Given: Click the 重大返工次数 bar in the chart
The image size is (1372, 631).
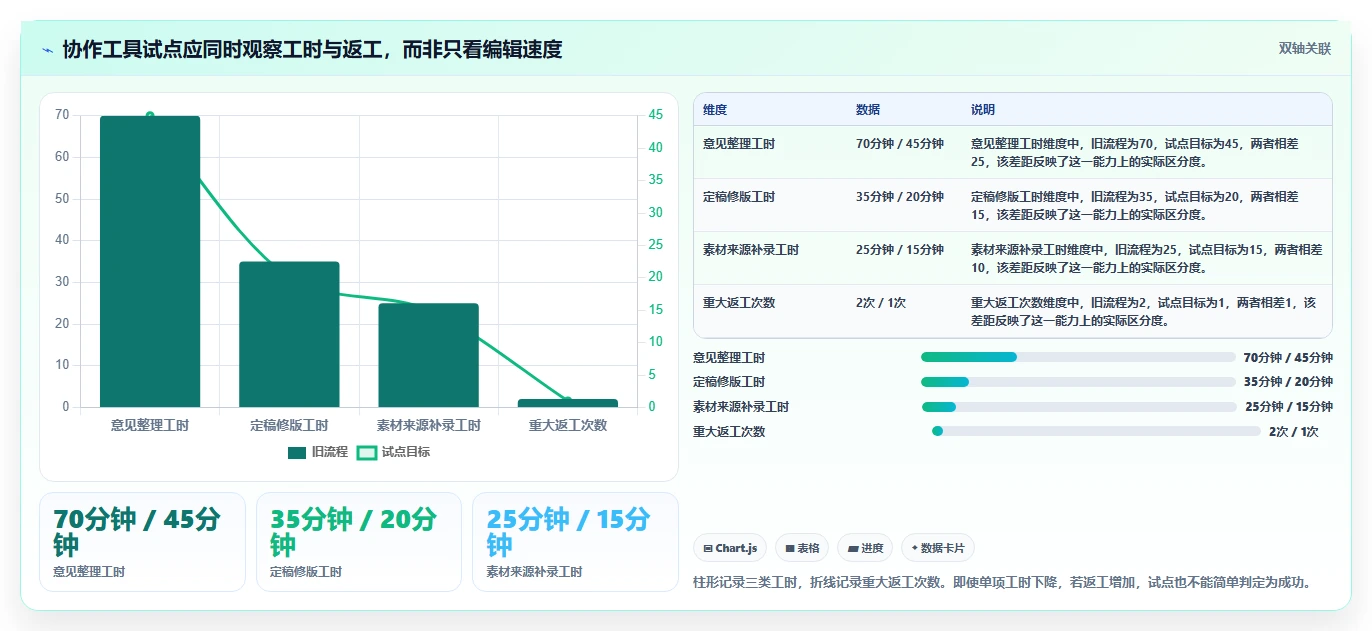Looking at the screenshot, I should (568, 403).
